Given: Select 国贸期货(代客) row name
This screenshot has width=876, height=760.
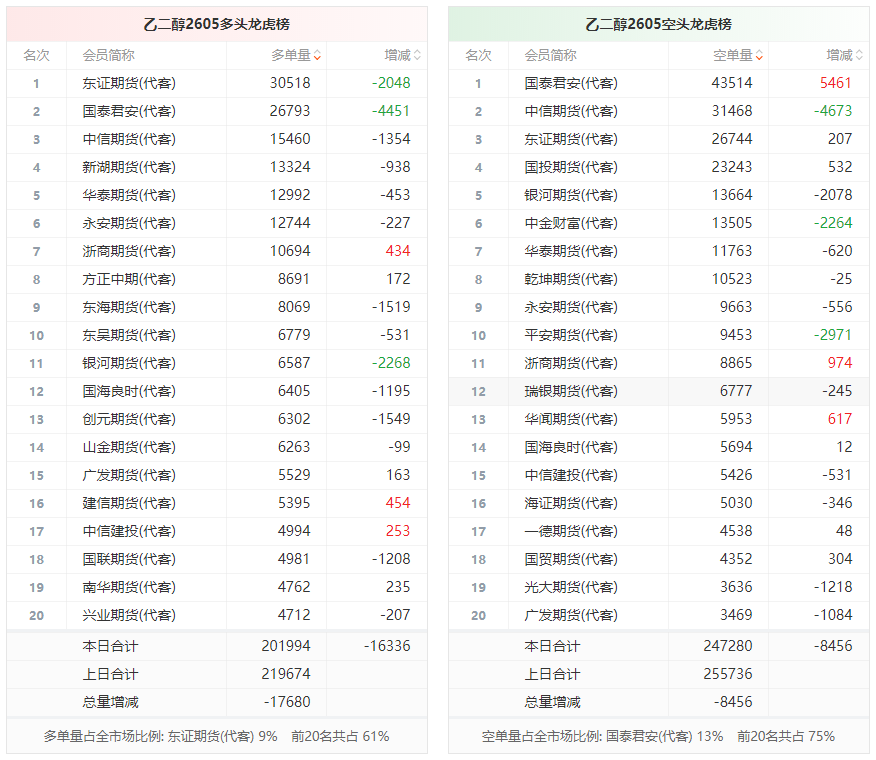Looking at the screenshot, I should coord(571,559).
